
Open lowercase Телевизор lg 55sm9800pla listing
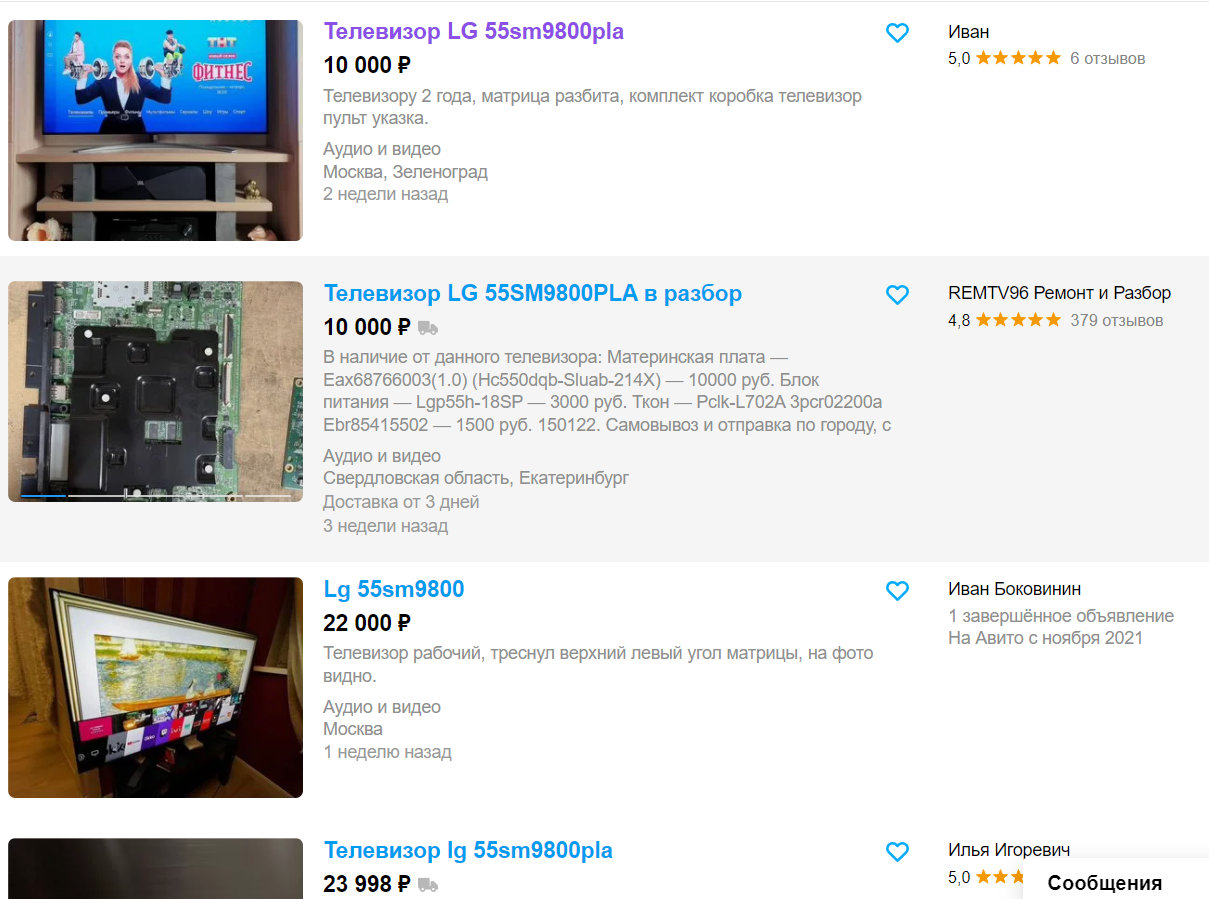(x=468, y=850)
